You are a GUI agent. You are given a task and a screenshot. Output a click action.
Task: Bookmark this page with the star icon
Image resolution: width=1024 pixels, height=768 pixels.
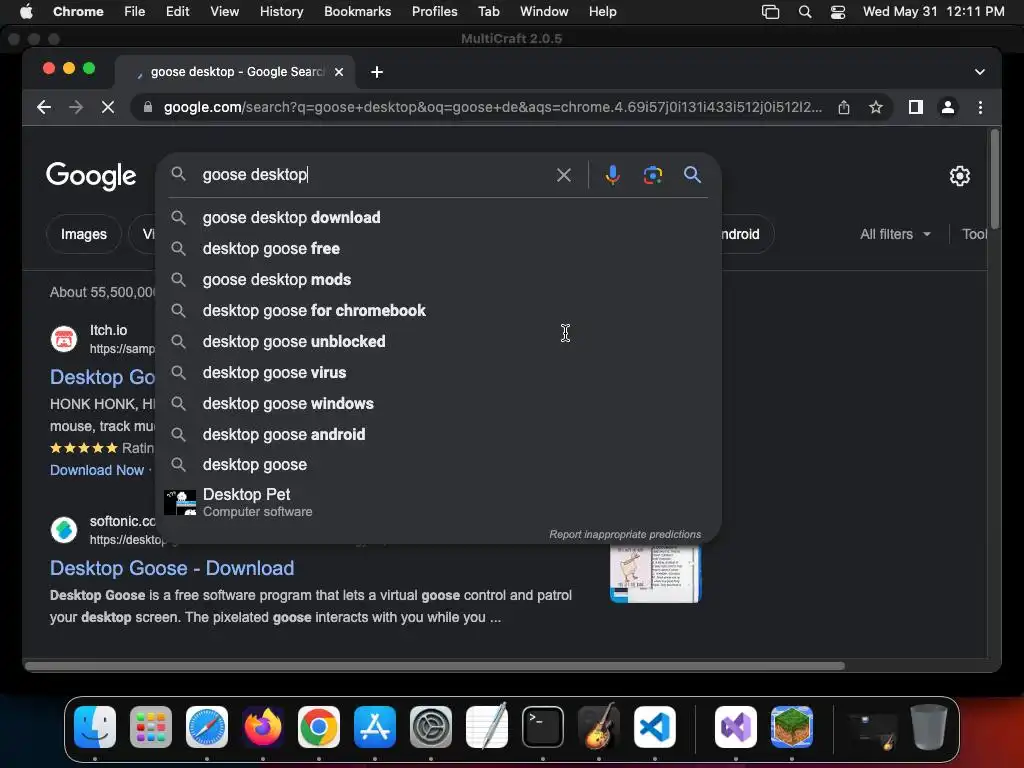pyautogui.click(x=876, y=107)
